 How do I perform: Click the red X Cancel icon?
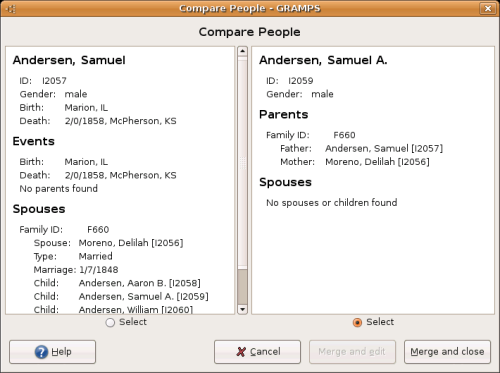click(x=241, y=352)
